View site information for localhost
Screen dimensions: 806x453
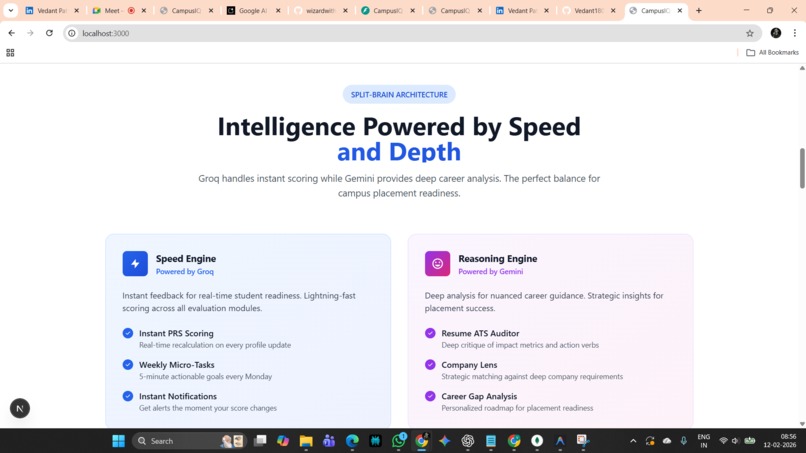pyautogui.click(x=72, y=33)
